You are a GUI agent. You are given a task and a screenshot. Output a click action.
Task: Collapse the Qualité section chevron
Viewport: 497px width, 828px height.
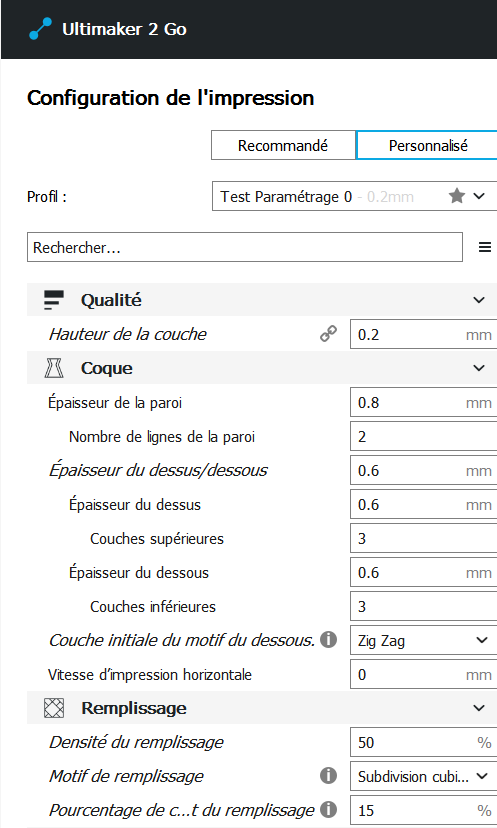tap(479, 300)
